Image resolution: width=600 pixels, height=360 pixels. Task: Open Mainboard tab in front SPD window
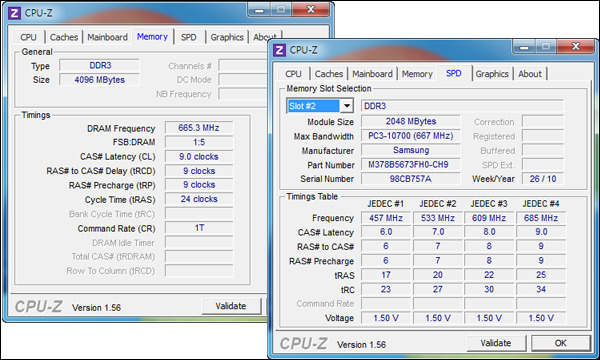(372, 74)
